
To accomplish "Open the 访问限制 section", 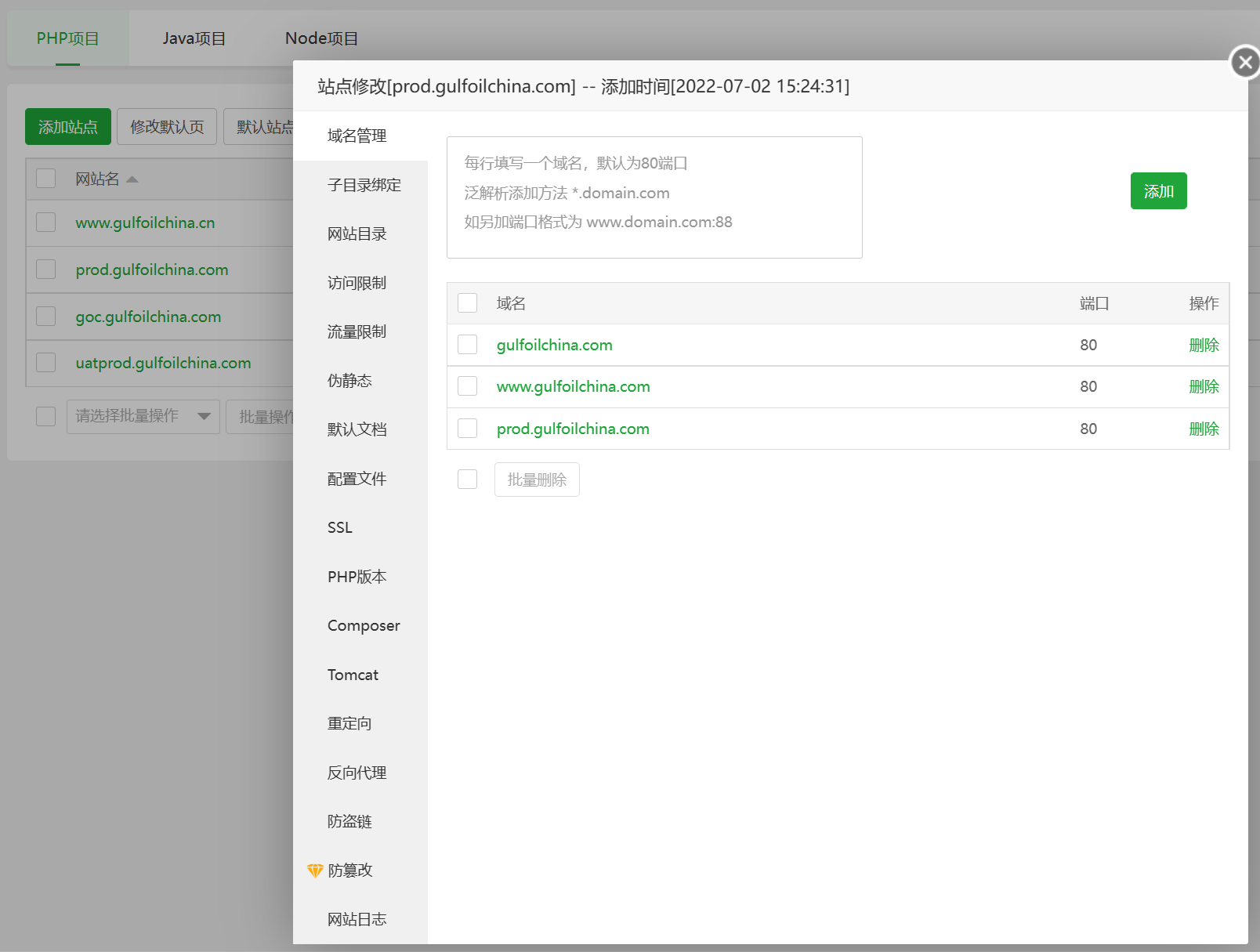I will [360, 283].
